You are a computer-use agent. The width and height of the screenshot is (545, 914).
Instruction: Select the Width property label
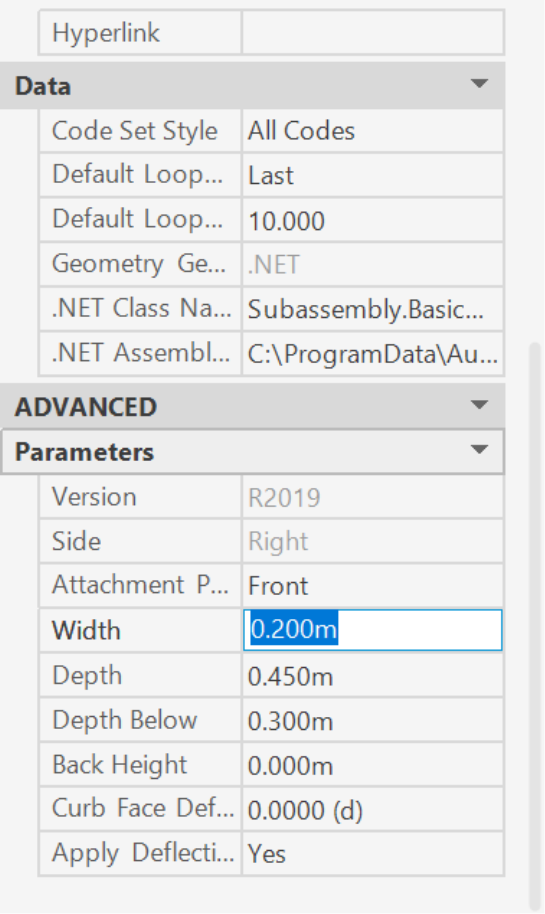point(86,631)
